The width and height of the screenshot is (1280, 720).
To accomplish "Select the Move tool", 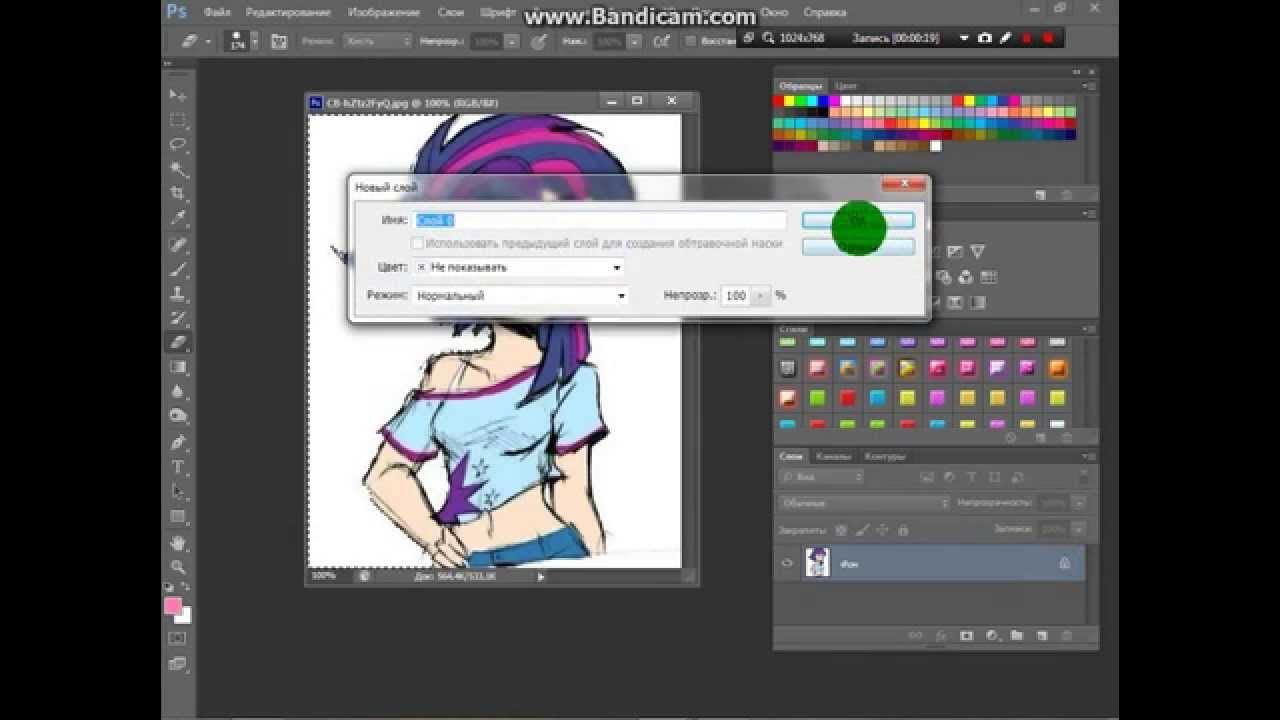I will point(178,95).
